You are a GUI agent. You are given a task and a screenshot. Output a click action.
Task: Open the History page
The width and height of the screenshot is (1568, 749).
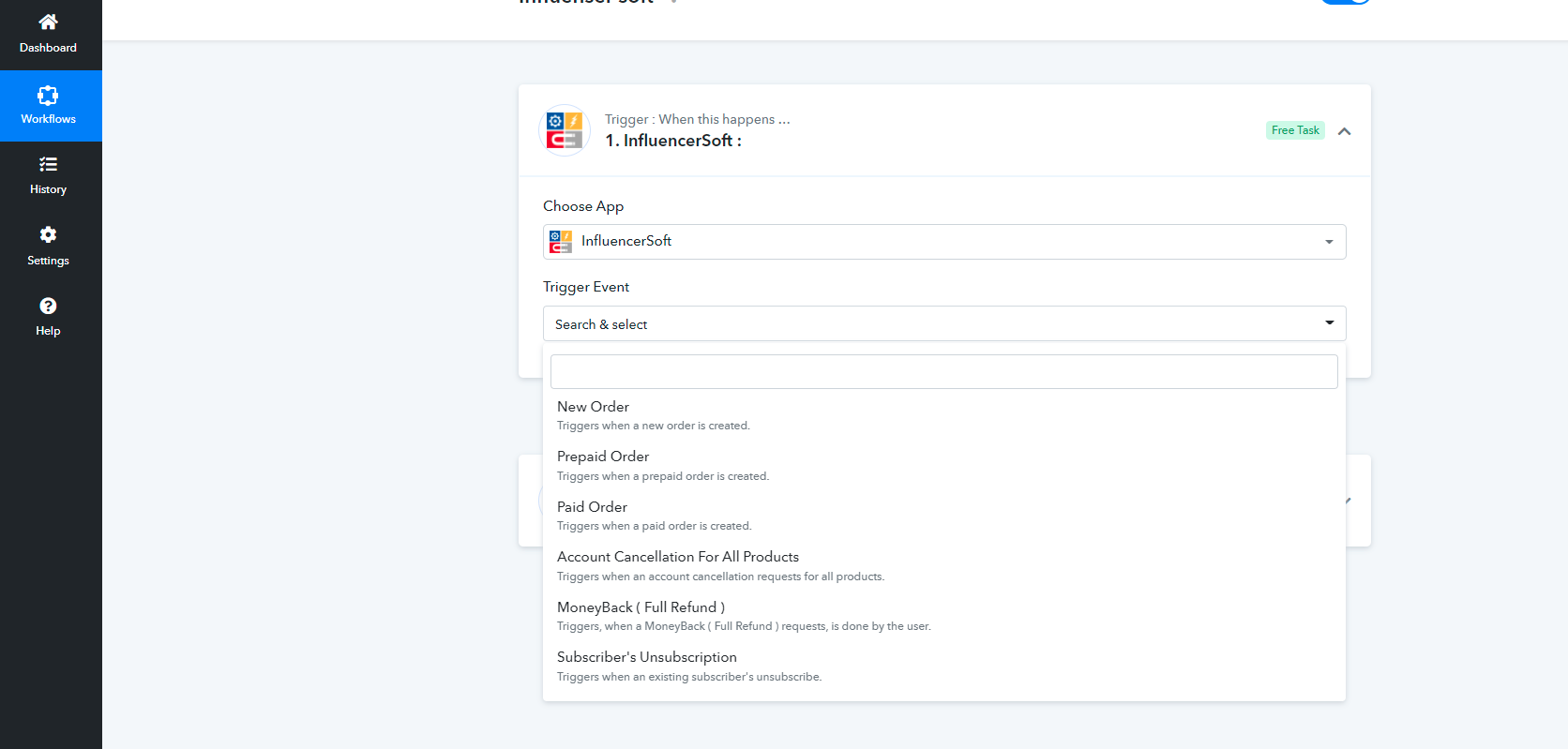click(49, 176)
